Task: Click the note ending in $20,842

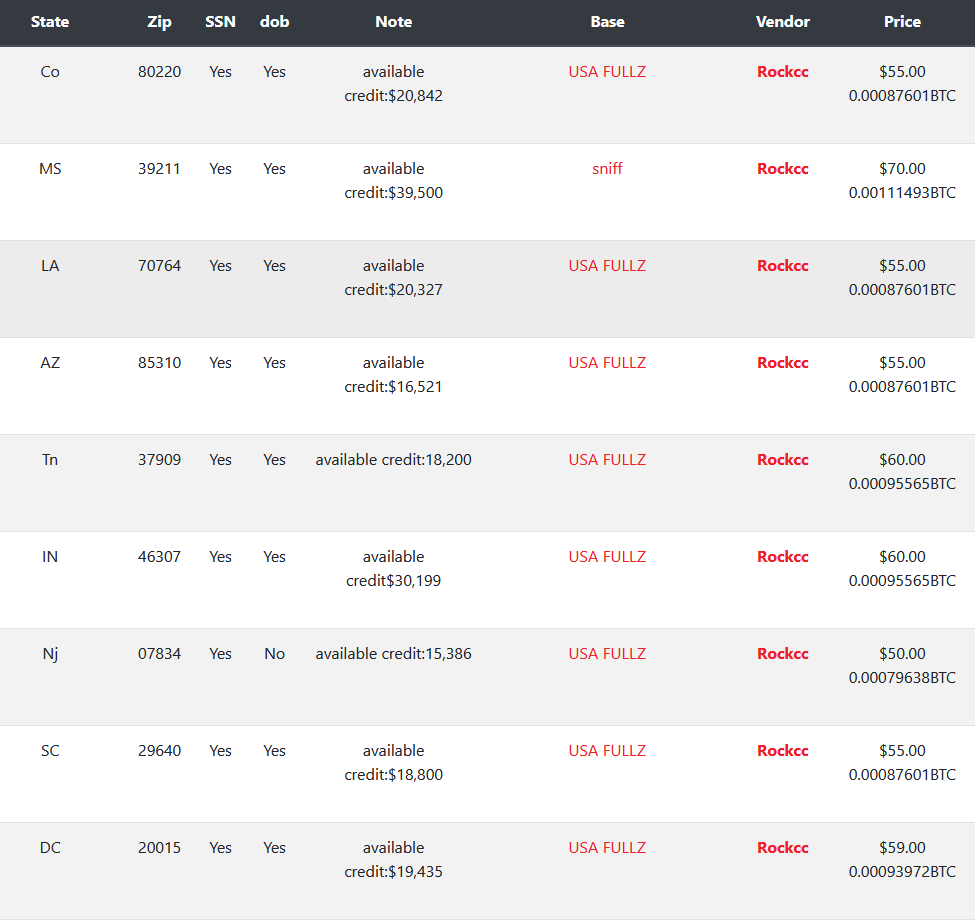Action: 394,83
